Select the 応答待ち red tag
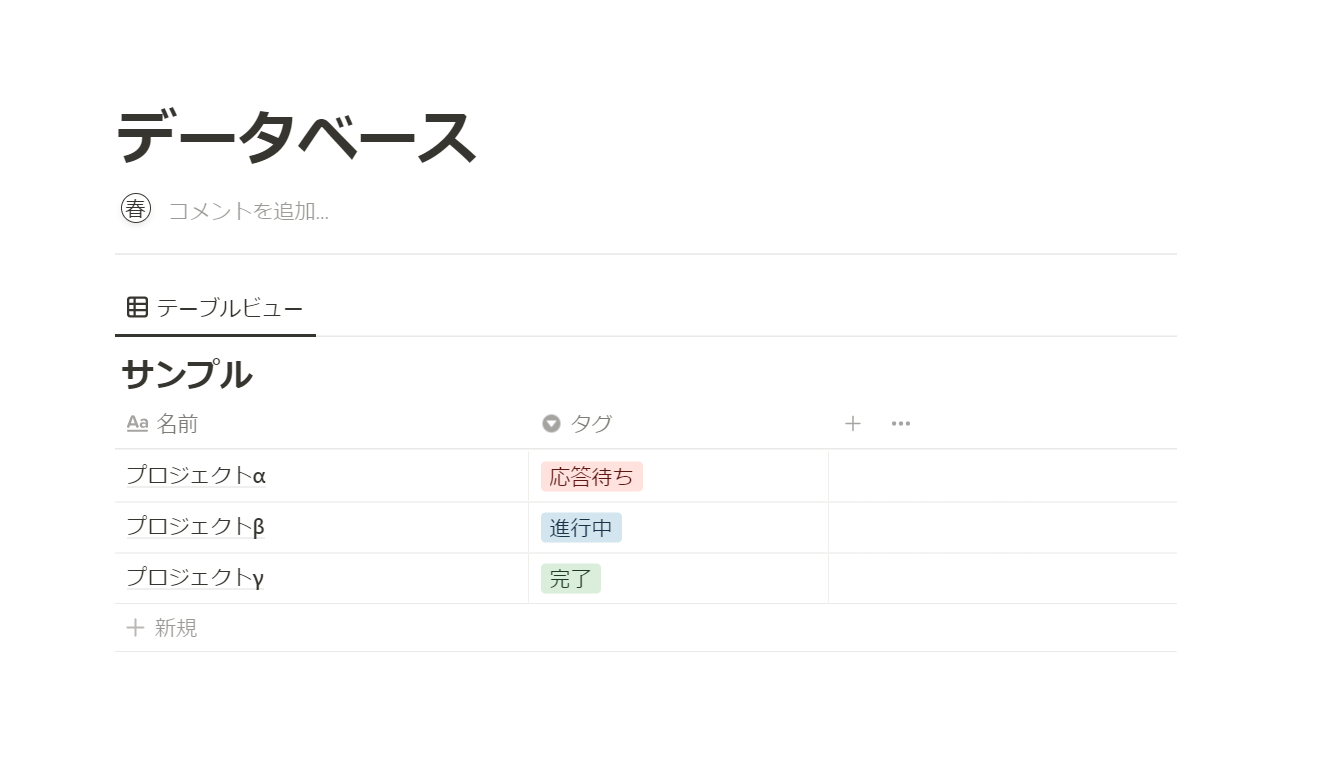 pos(591,477)
